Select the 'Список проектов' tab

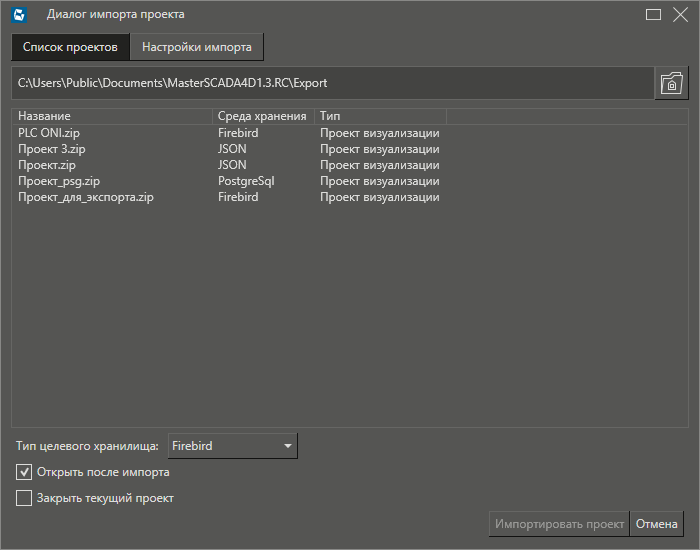coord(70,47)
